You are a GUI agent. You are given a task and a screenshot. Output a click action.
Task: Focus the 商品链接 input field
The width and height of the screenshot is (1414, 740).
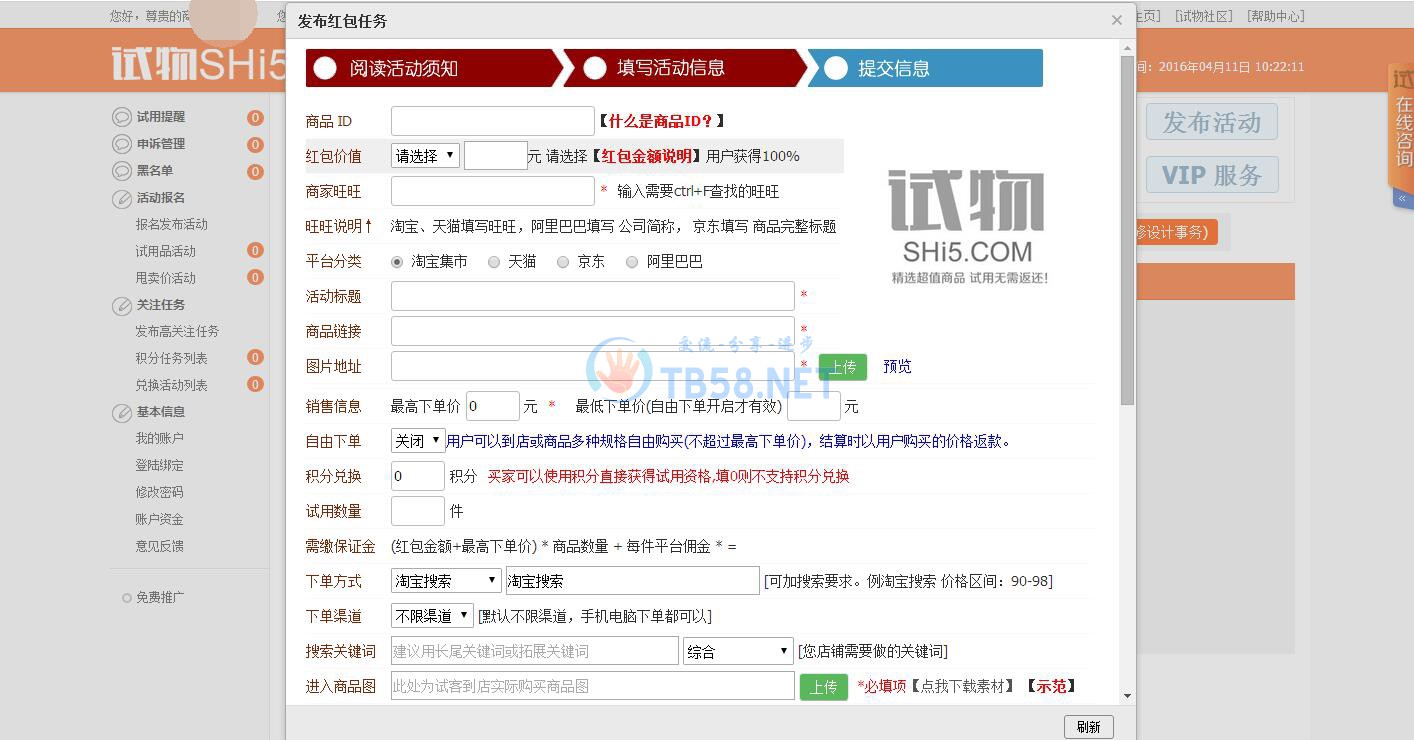(593, 331)
